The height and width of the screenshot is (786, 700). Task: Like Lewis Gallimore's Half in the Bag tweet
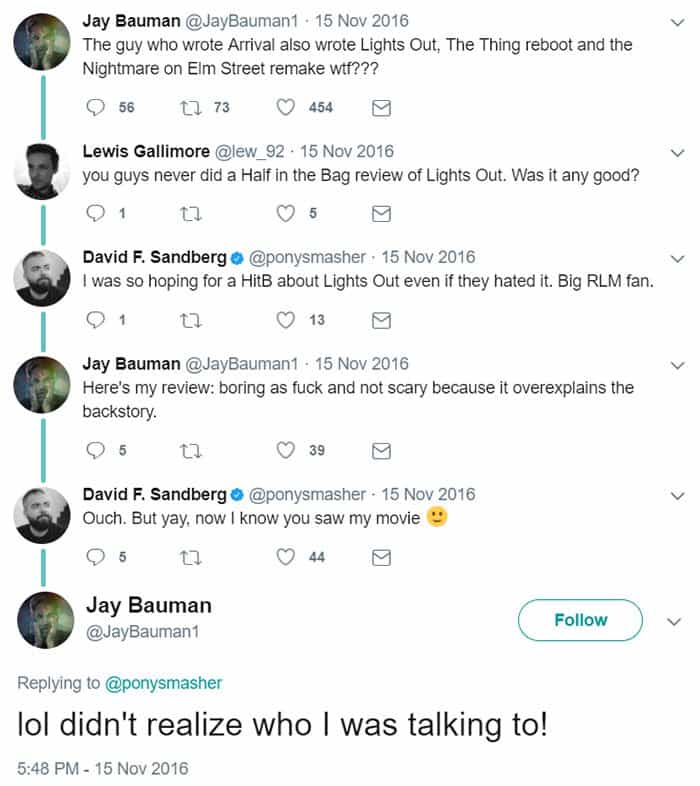pyautogui.click(x=287, y=213)
